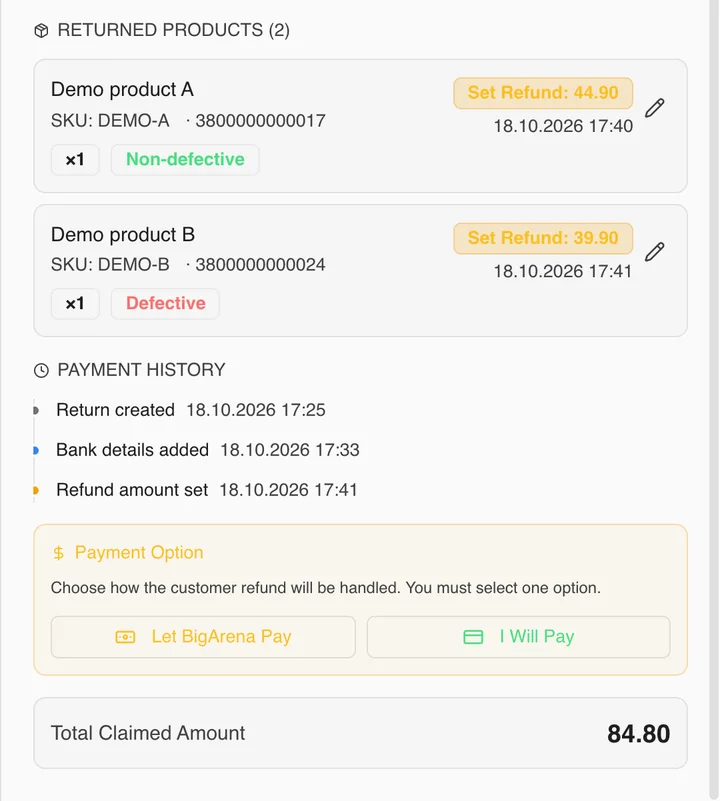
Task: Click the Total Claimed Amount 84.80 value
Action: click(x=639, y=734)
